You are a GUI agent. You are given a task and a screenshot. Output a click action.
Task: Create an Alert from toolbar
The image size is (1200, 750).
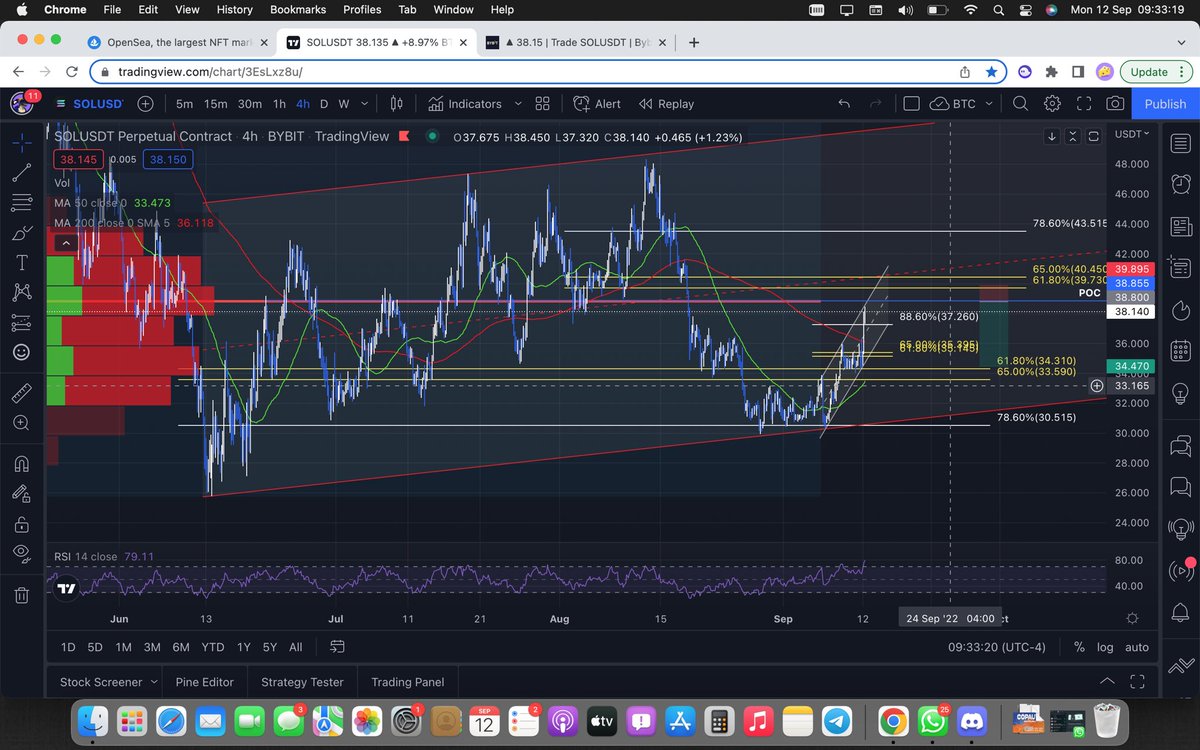[597, 104]
